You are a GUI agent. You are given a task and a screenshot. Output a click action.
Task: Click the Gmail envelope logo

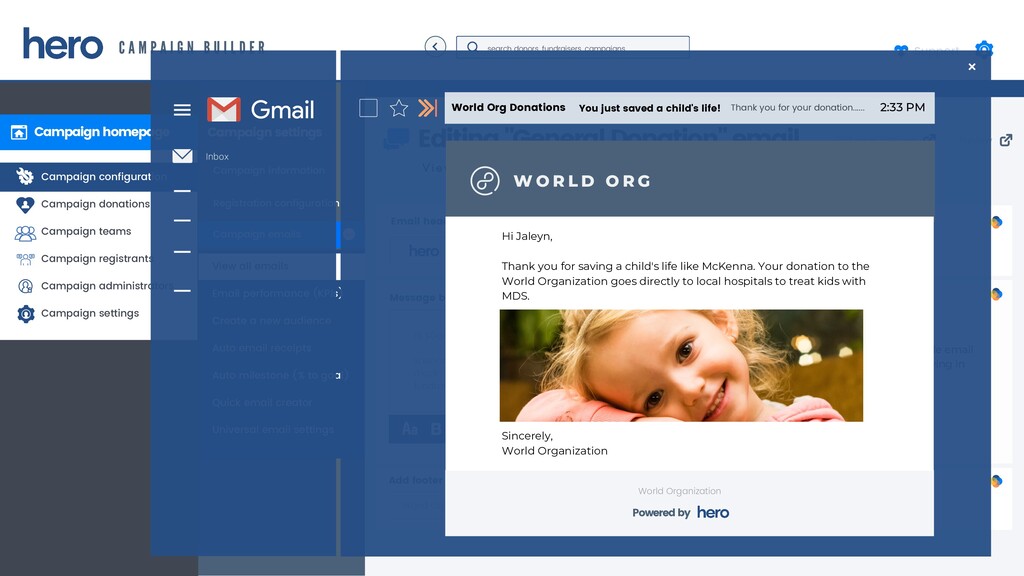point(223,109)
